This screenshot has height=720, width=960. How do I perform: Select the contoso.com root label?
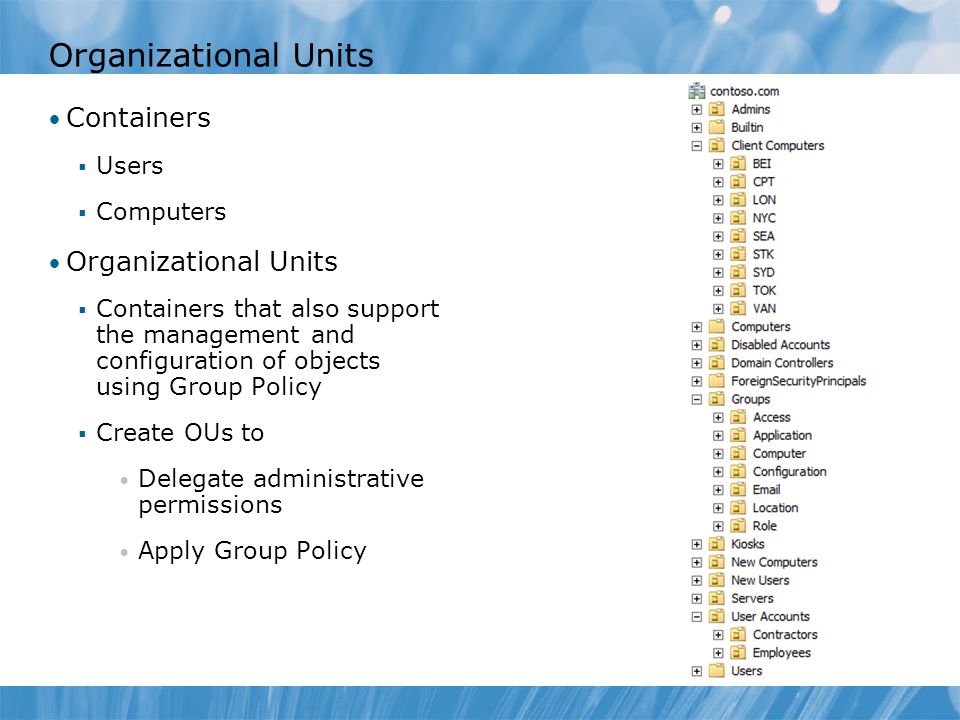(744, 91)
